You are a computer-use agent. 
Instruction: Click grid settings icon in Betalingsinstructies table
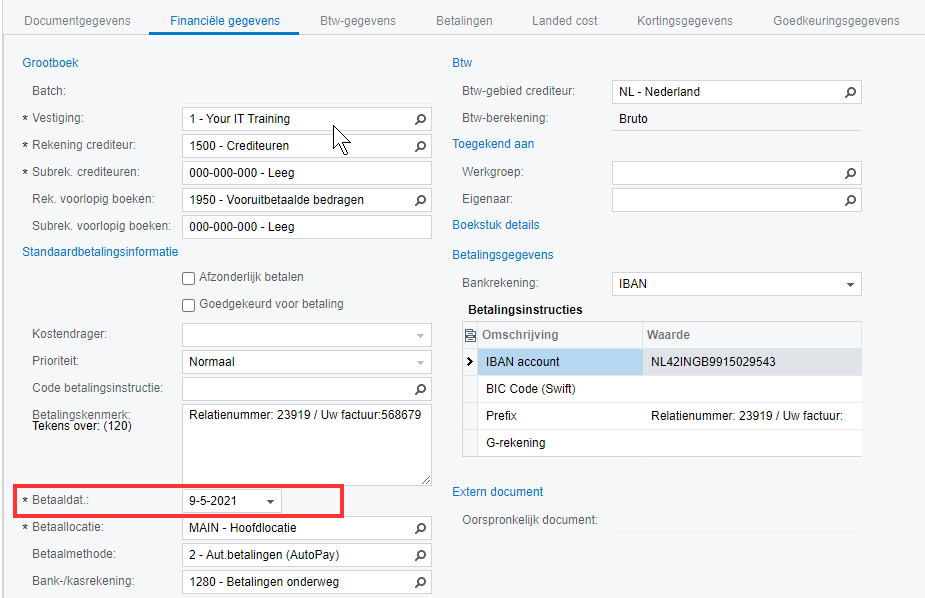(470, 335)
